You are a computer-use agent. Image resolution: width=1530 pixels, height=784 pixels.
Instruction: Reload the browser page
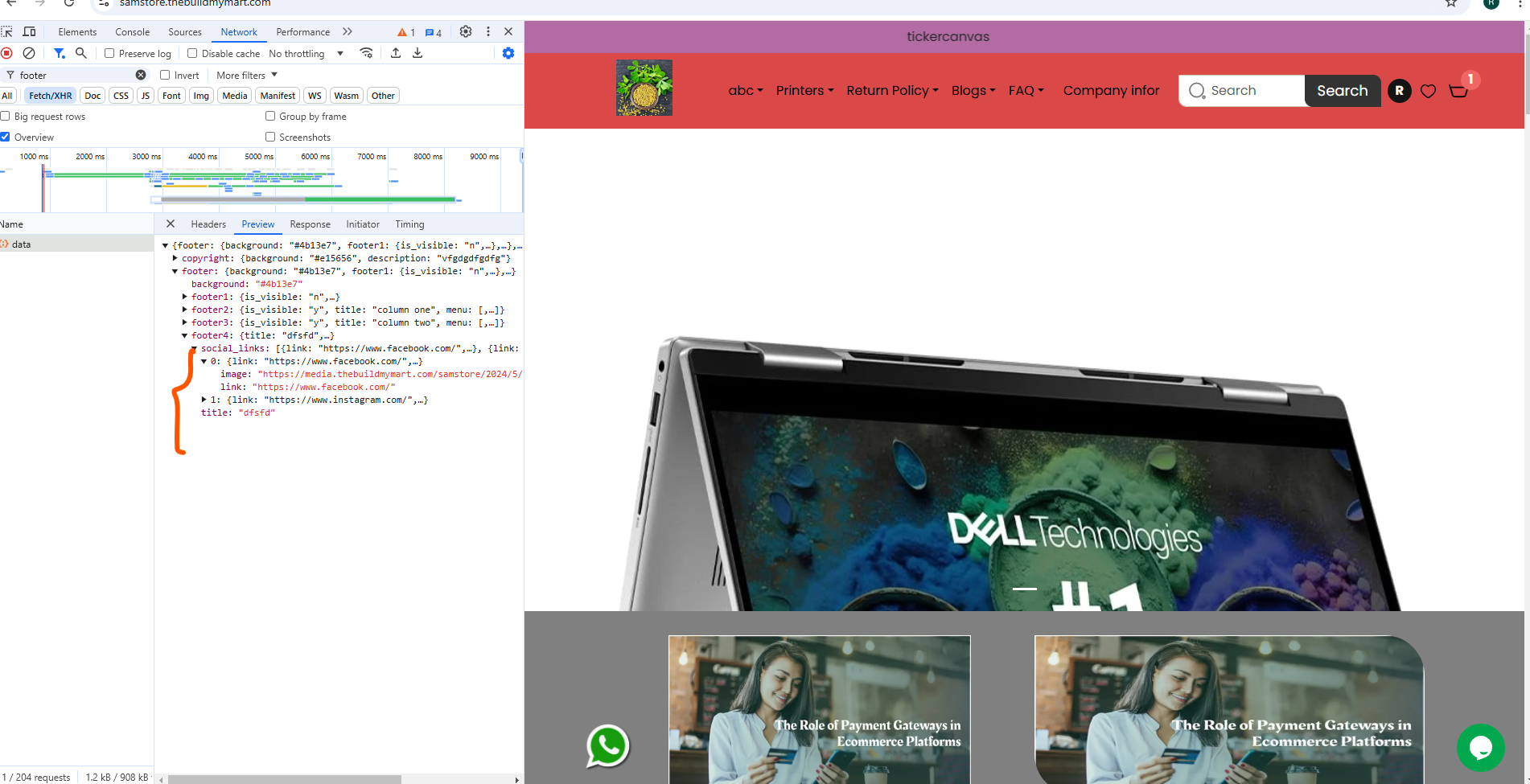69,3
